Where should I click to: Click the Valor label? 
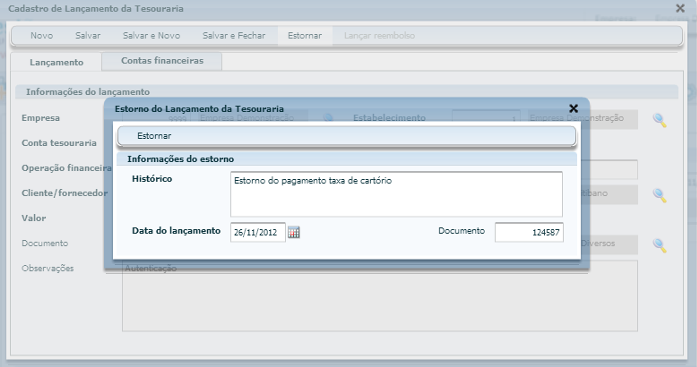(34, 218)
